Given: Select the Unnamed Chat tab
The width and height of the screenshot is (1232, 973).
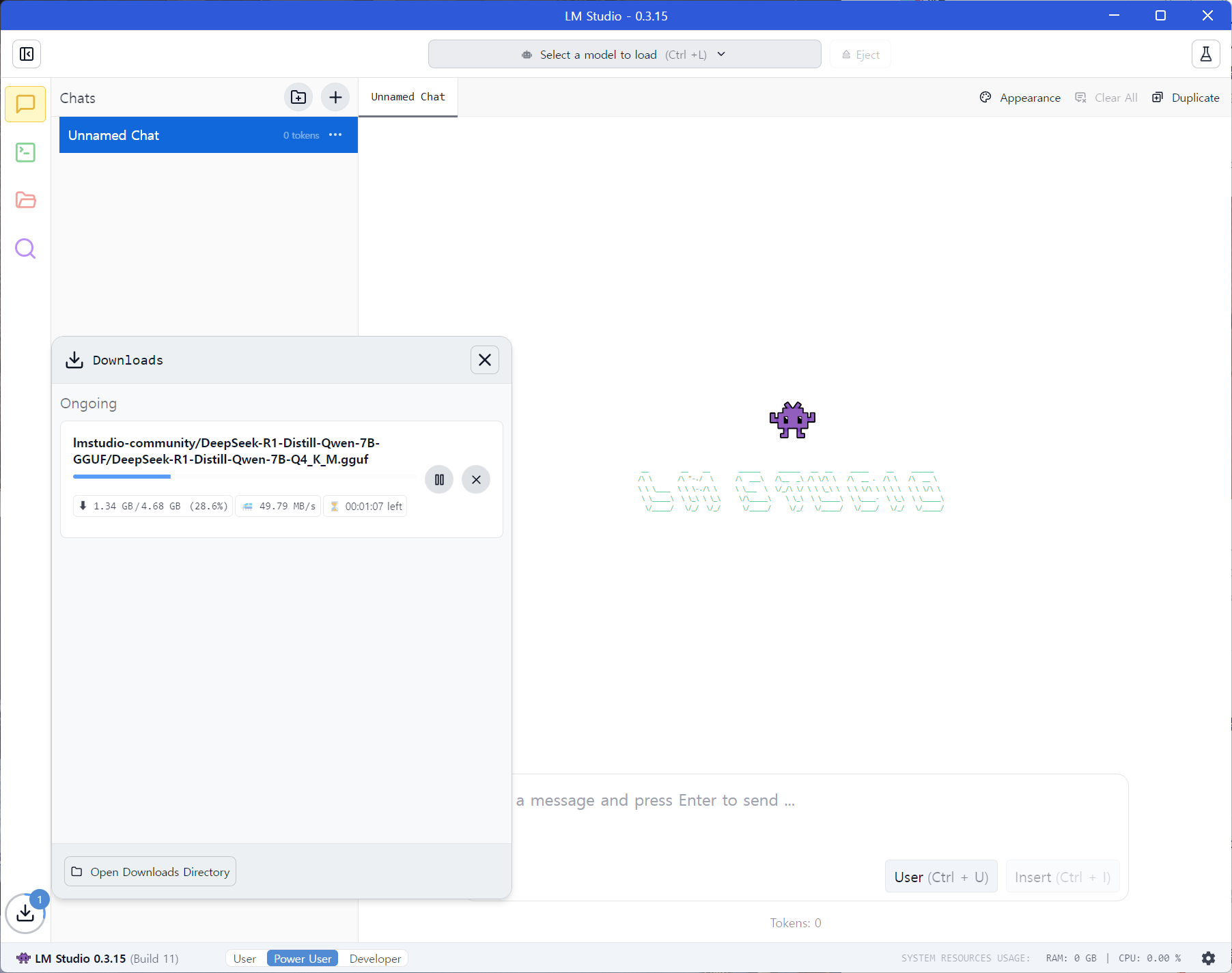Looking at the screenshot, I should click(408, 97).
